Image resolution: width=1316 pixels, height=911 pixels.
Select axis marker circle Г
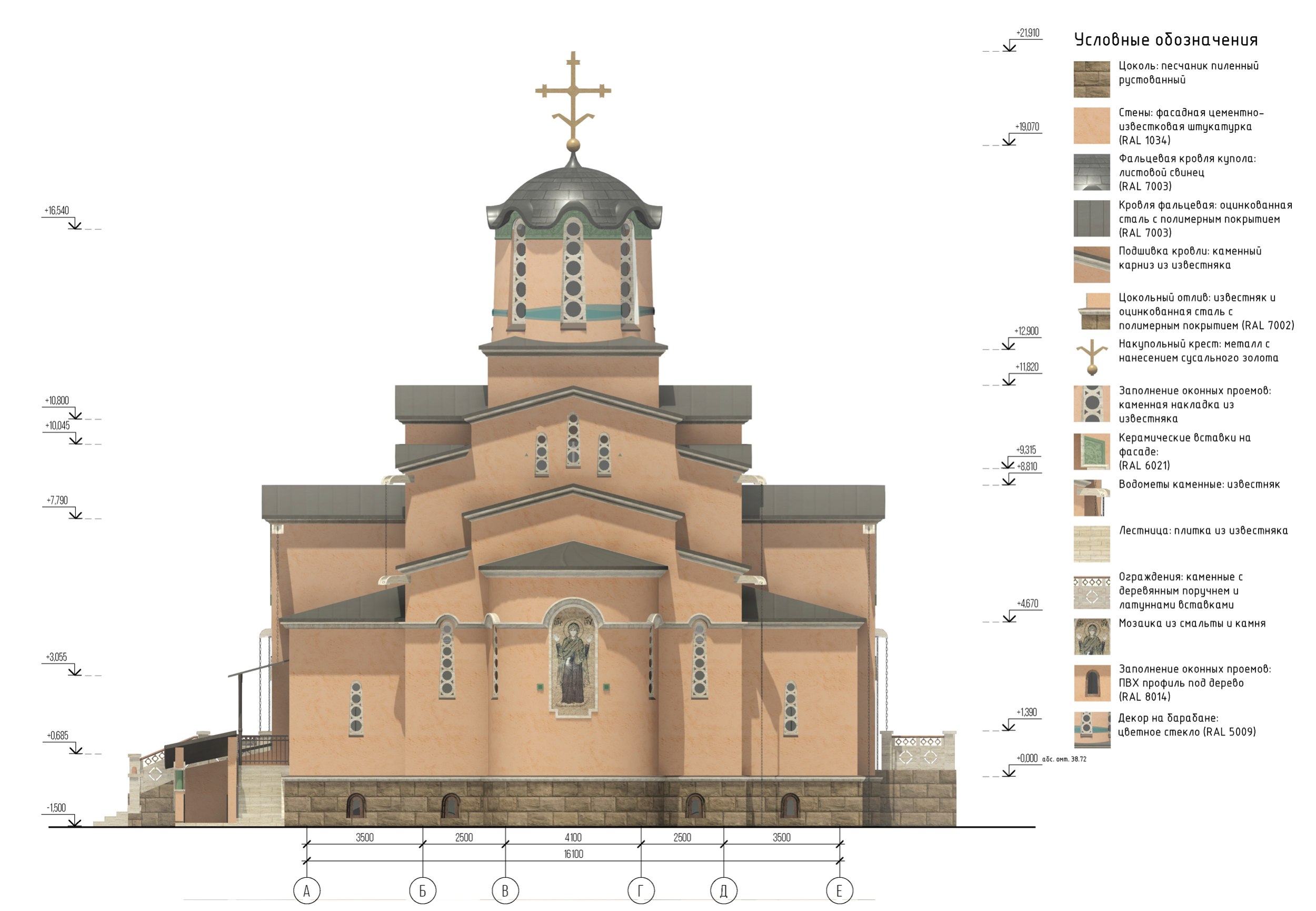[641, 891]
